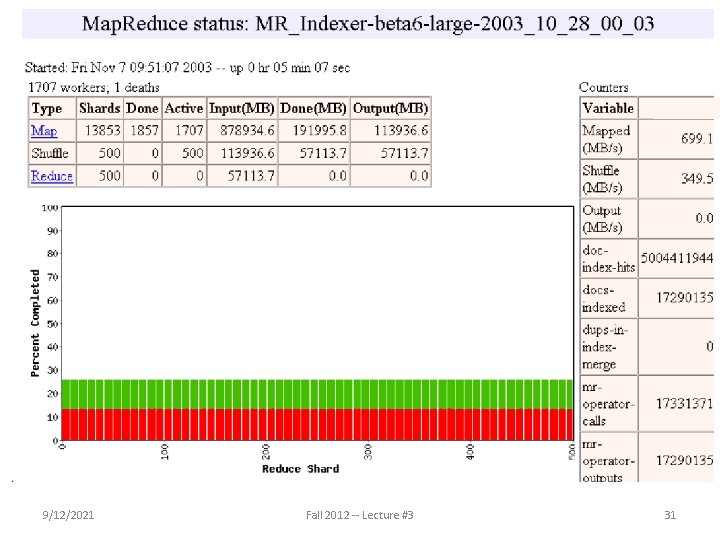Select the Output (MB/s) counter label
The width and height of the screenshot is (720, 540).
[602, 219]
